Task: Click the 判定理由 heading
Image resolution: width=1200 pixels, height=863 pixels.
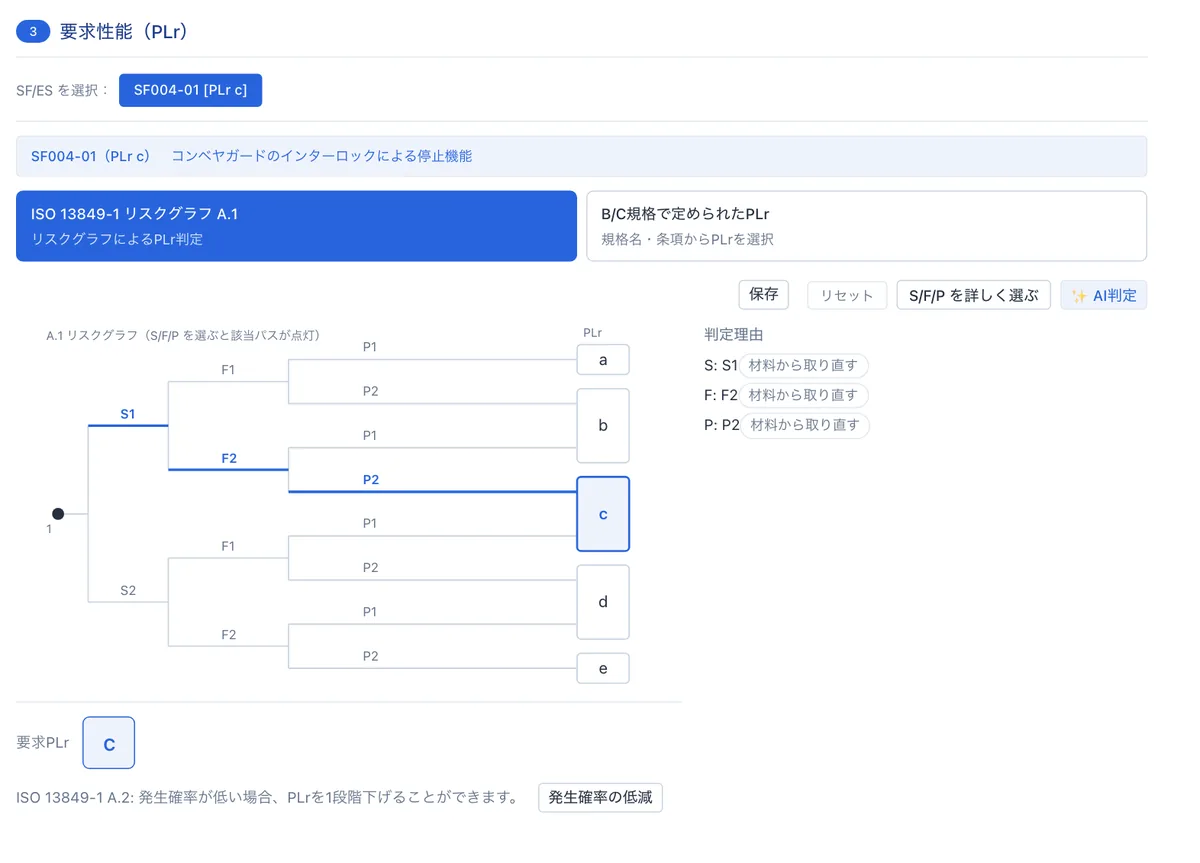Action: click(734, 335)
